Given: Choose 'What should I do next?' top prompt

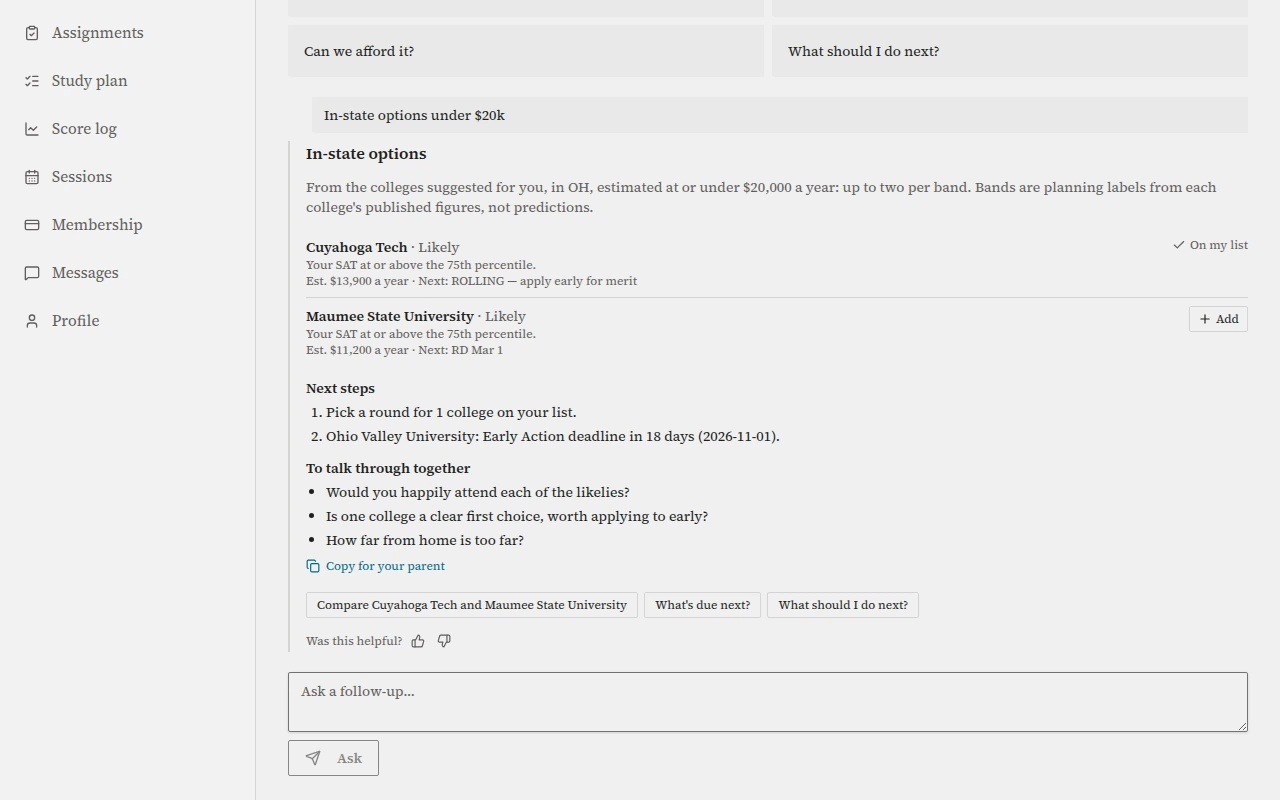Looking at the screenshot, I should tap(1010, 51).
